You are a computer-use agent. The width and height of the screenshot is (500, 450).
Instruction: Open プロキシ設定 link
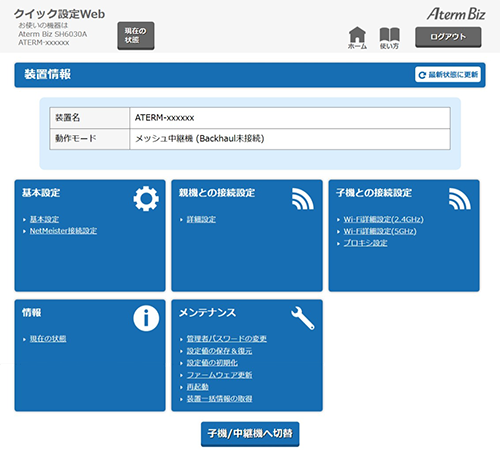pyautogui.click(x=365, y=243)
